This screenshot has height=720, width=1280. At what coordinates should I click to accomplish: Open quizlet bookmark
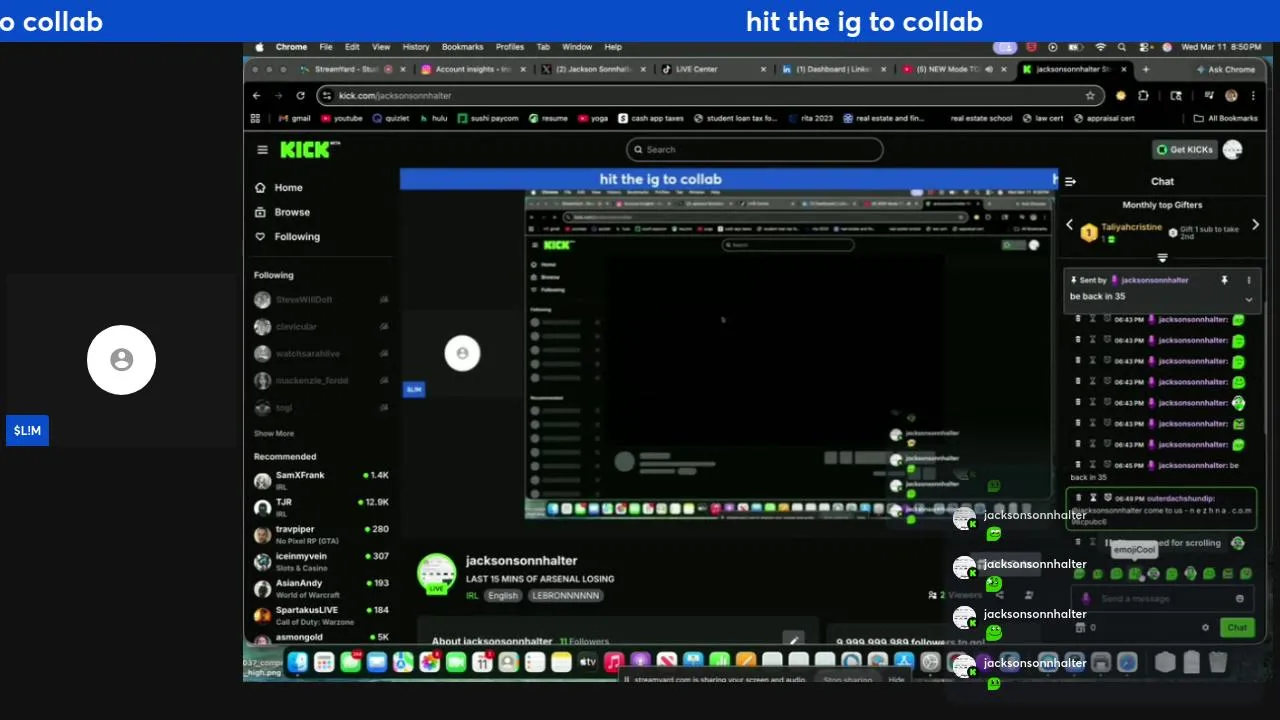coord(391,118)
